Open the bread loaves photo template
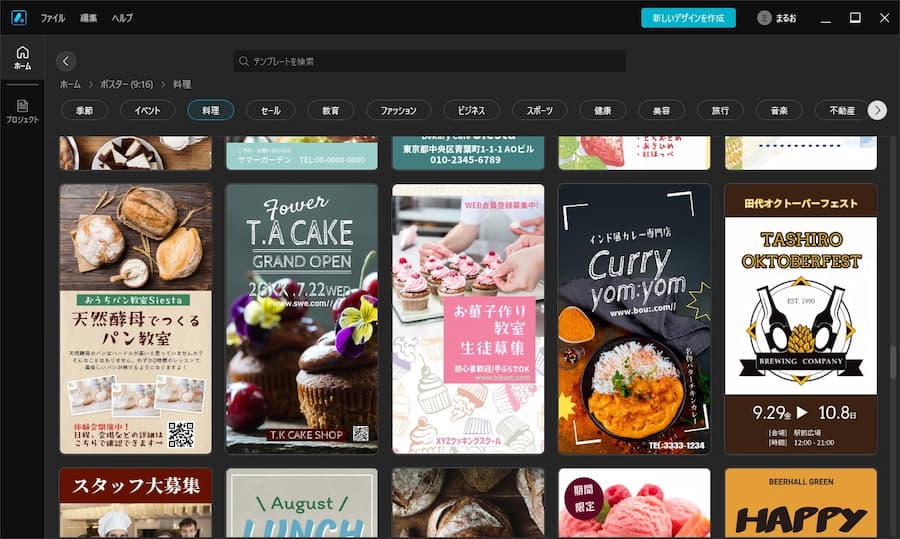900x539 pixels. tap(468, 503)
